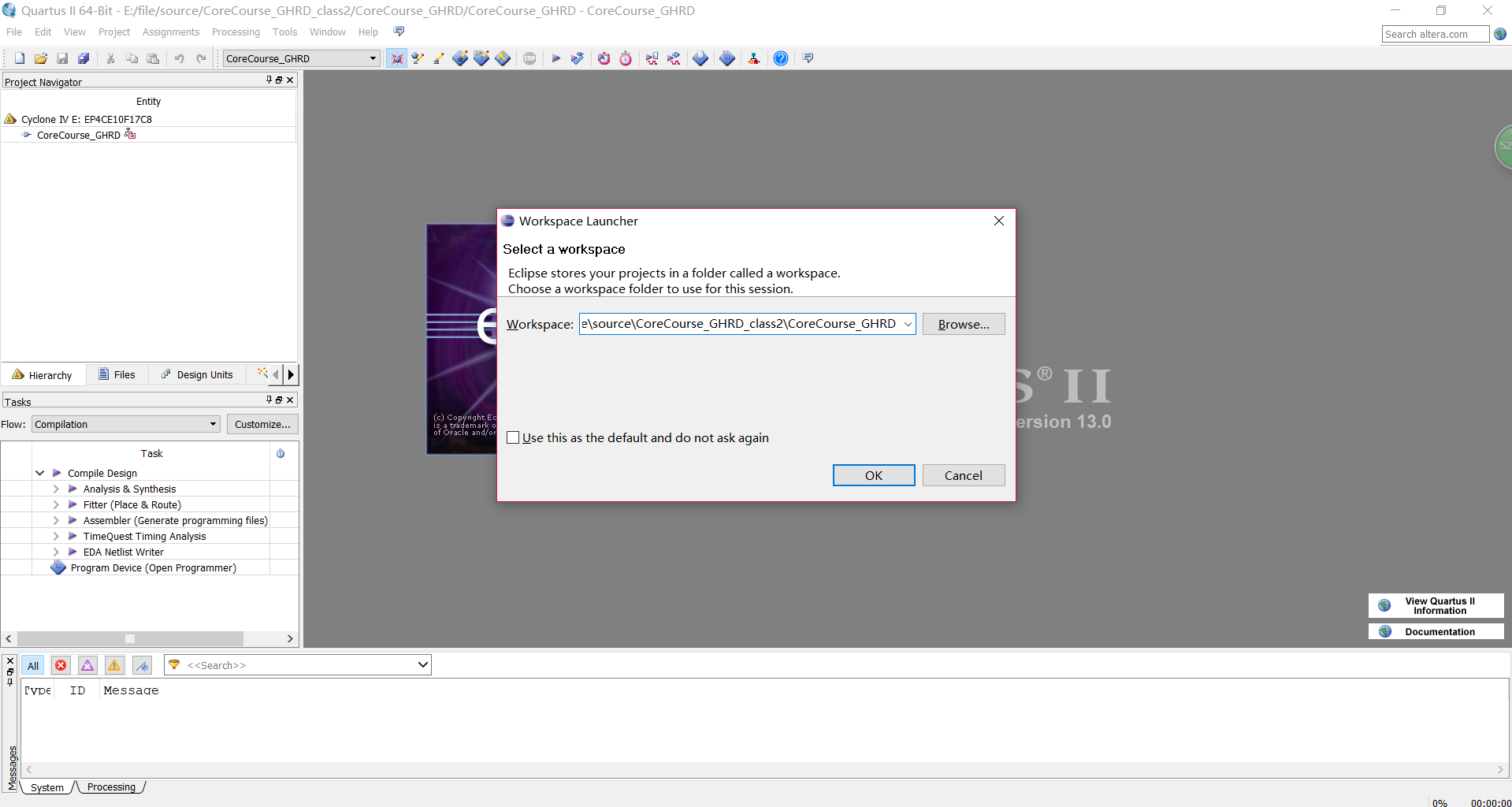The width and height of the screenshot is (1512, 807).
Task: Show only error messages with red X filter
Action: pyautogui.click(x=61, y=665)
